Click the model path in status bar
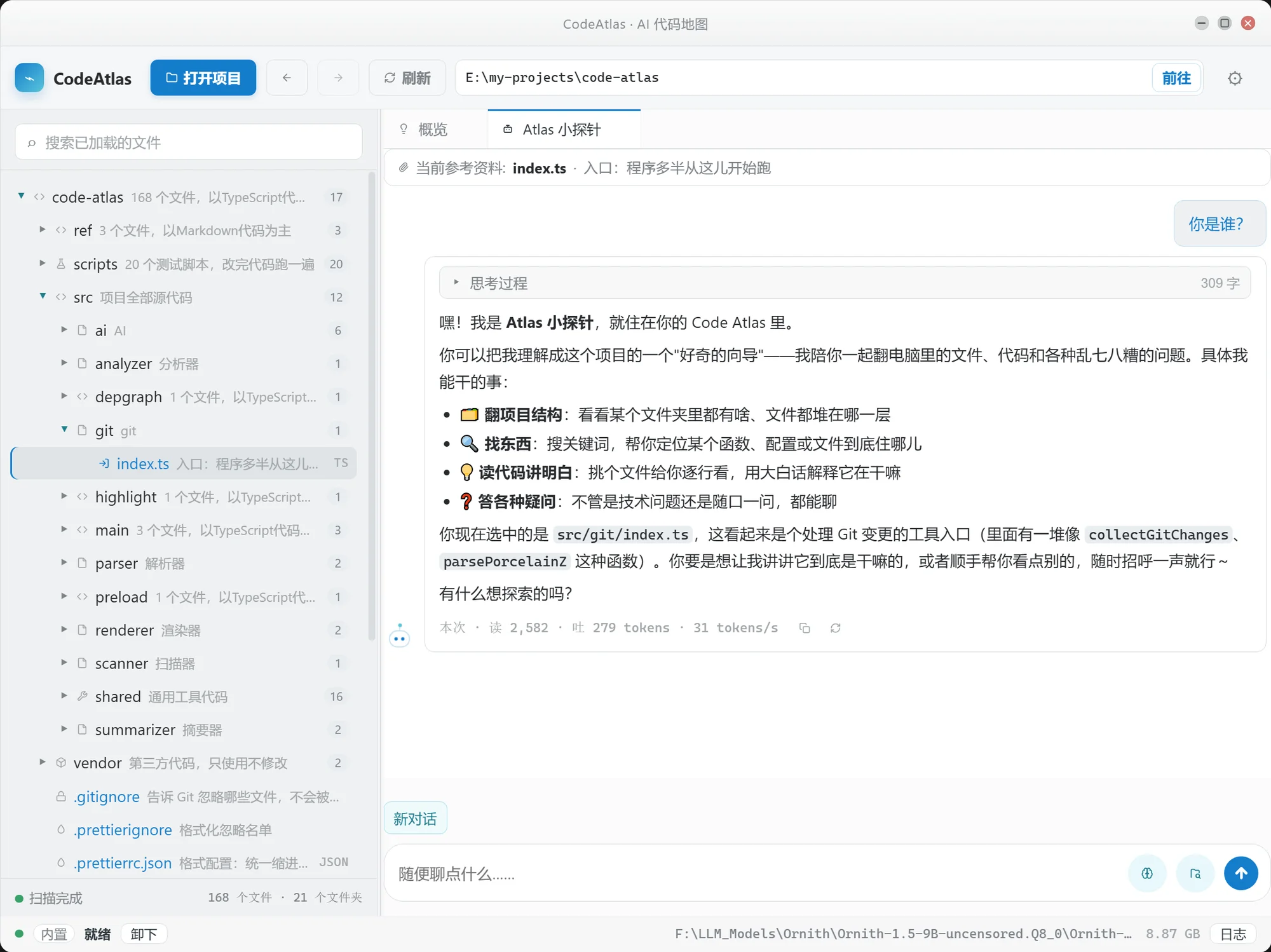Screen dimensions: 1271x952 point(903,934)
